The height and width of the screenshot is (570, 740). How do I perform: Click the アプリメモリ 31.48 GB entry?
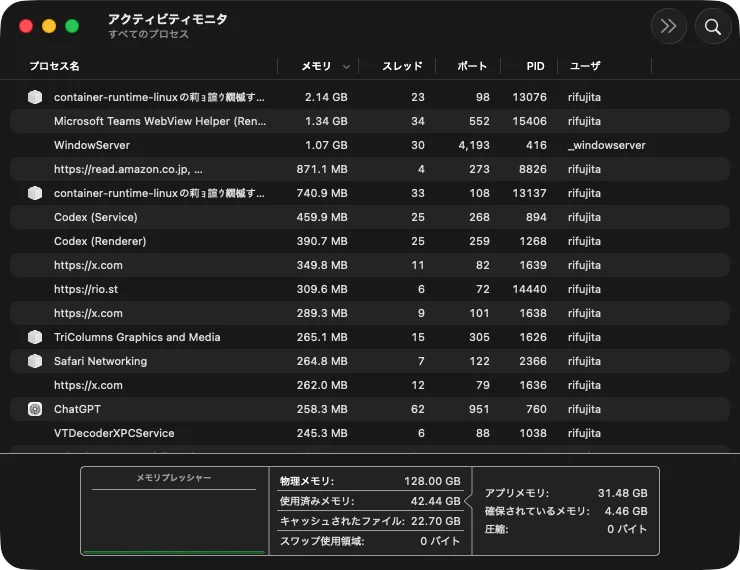pos(566,493)
